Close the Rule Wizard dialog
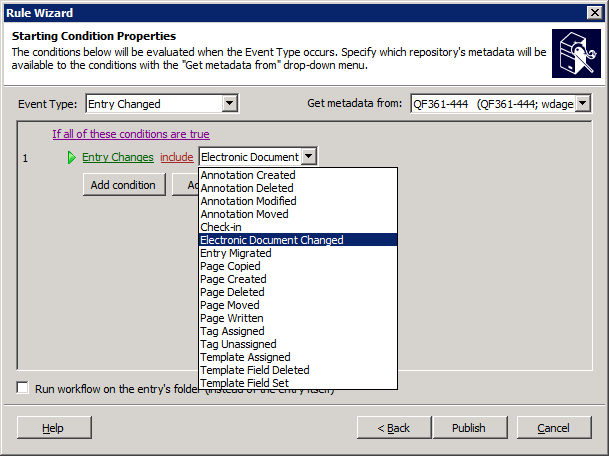 pyautogui.click(x=593, y=11)
